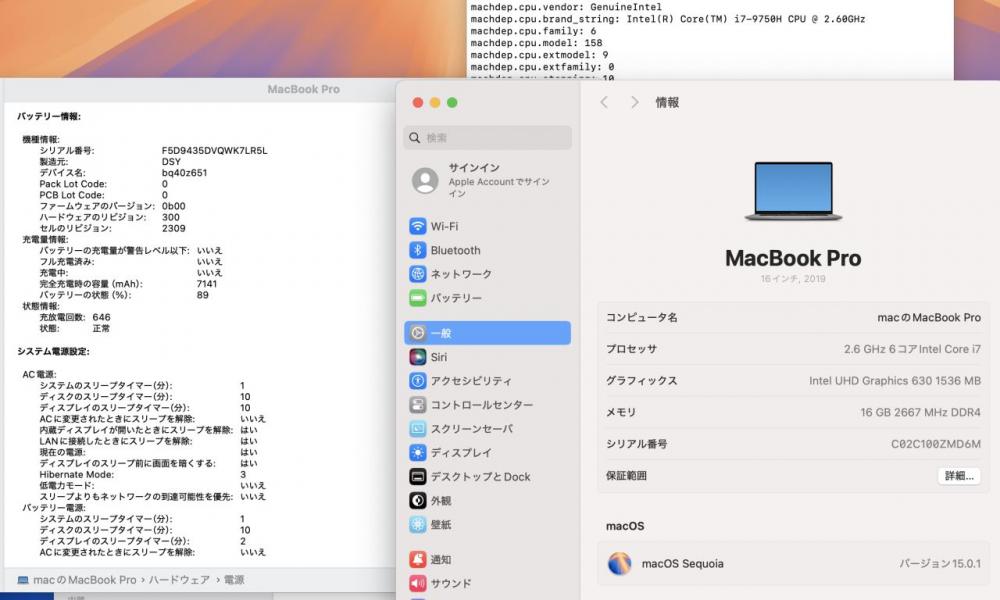Select 一般 in the sidebar
The image size is (1000, 600).
(487, 333)
